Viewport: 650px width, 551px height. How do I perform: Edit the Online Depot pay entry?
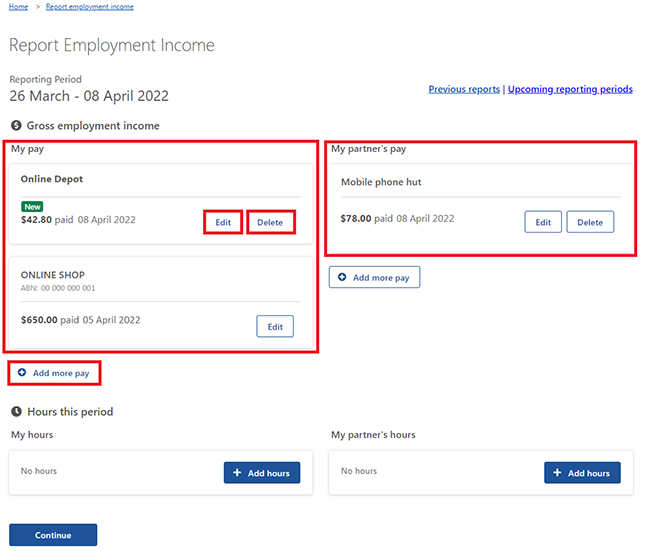223,222
